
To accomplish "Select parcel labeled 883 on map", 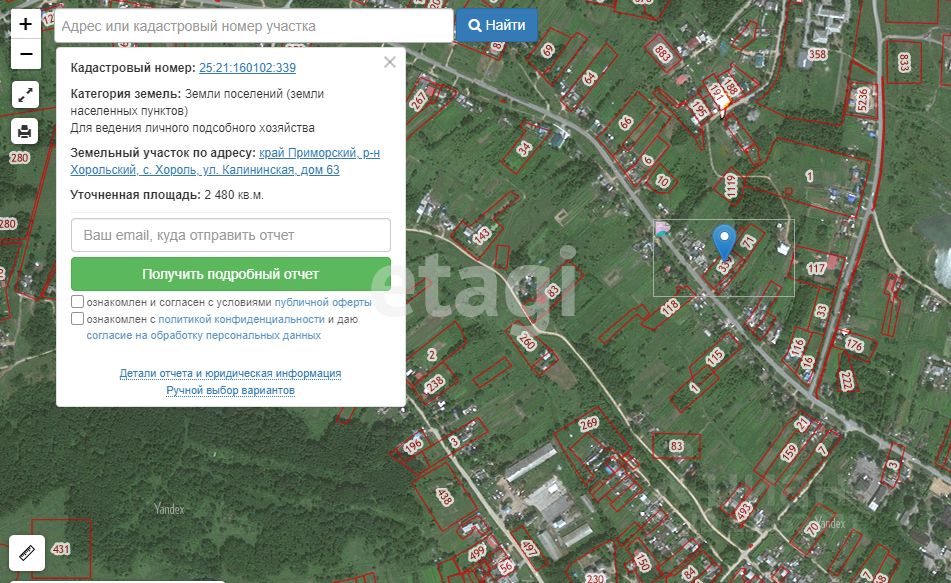I will click(662, 53).
